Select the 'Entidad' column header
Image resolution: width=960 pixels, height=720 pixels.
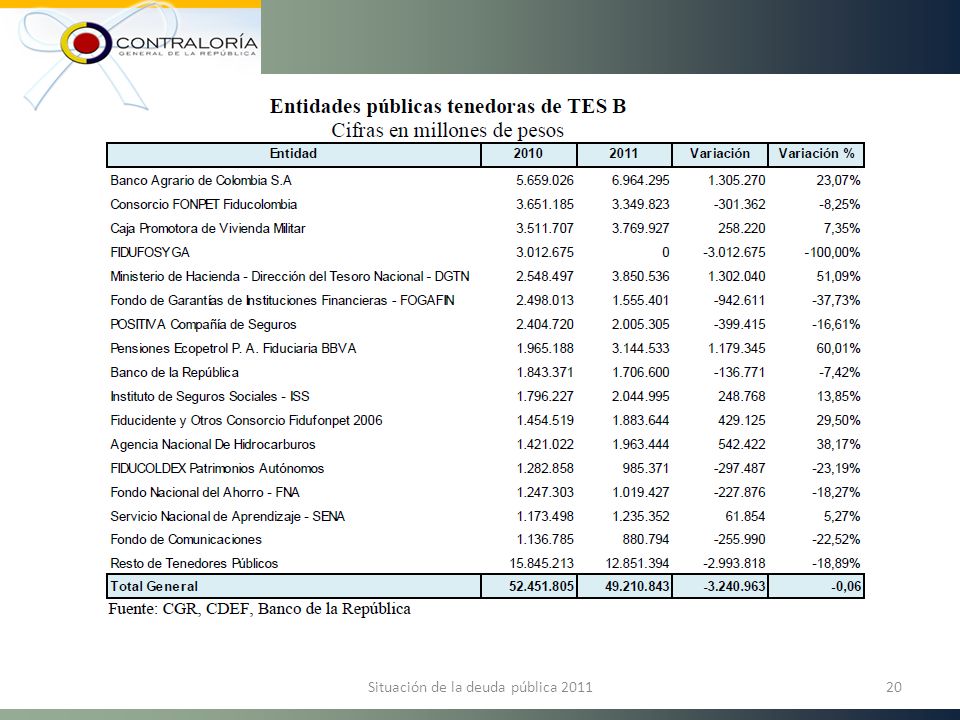pyautogui.click(x=293, y=154)
